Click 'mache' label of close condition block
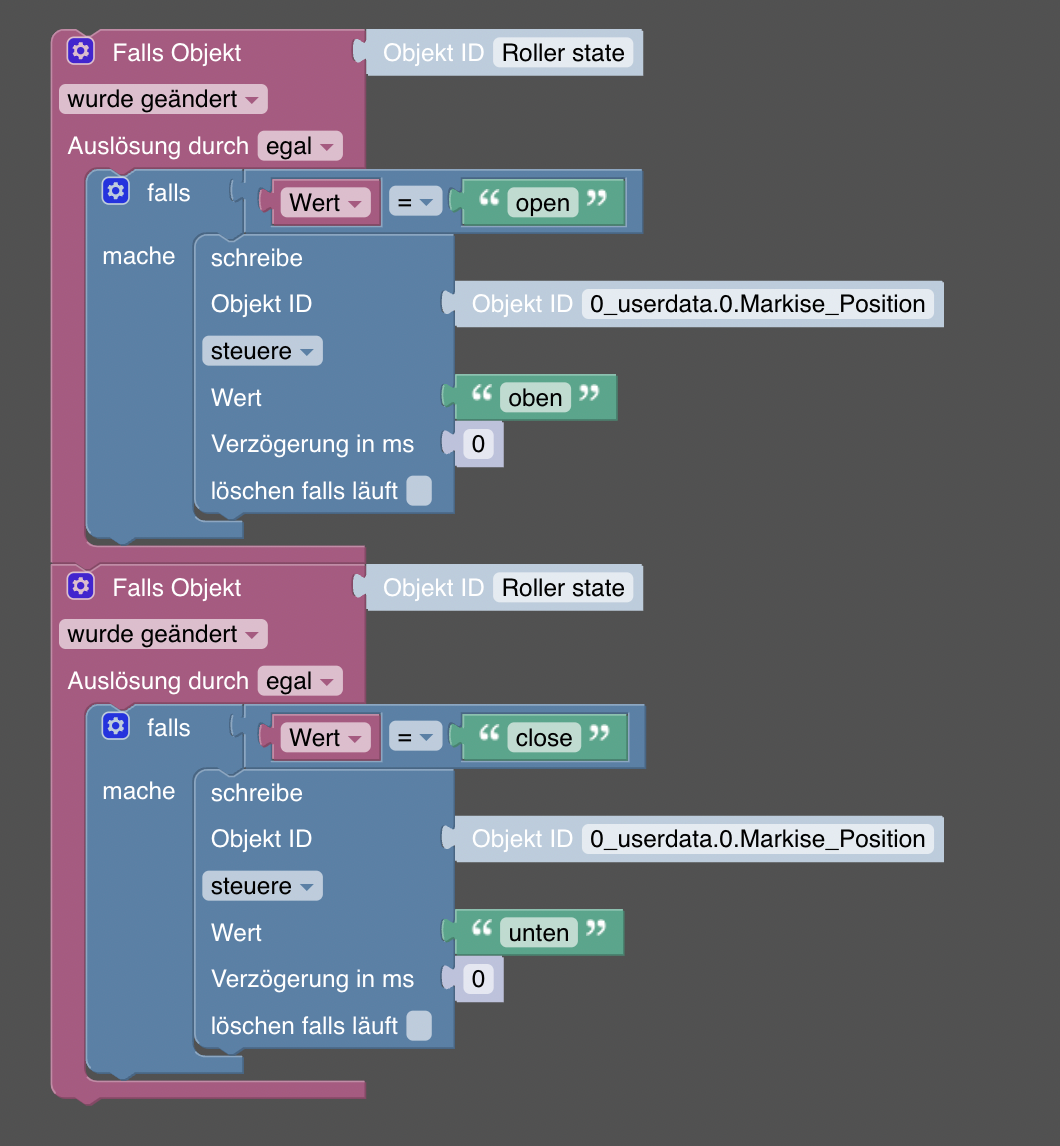This screenshot has height=1146, width=1060. (139, 791)
